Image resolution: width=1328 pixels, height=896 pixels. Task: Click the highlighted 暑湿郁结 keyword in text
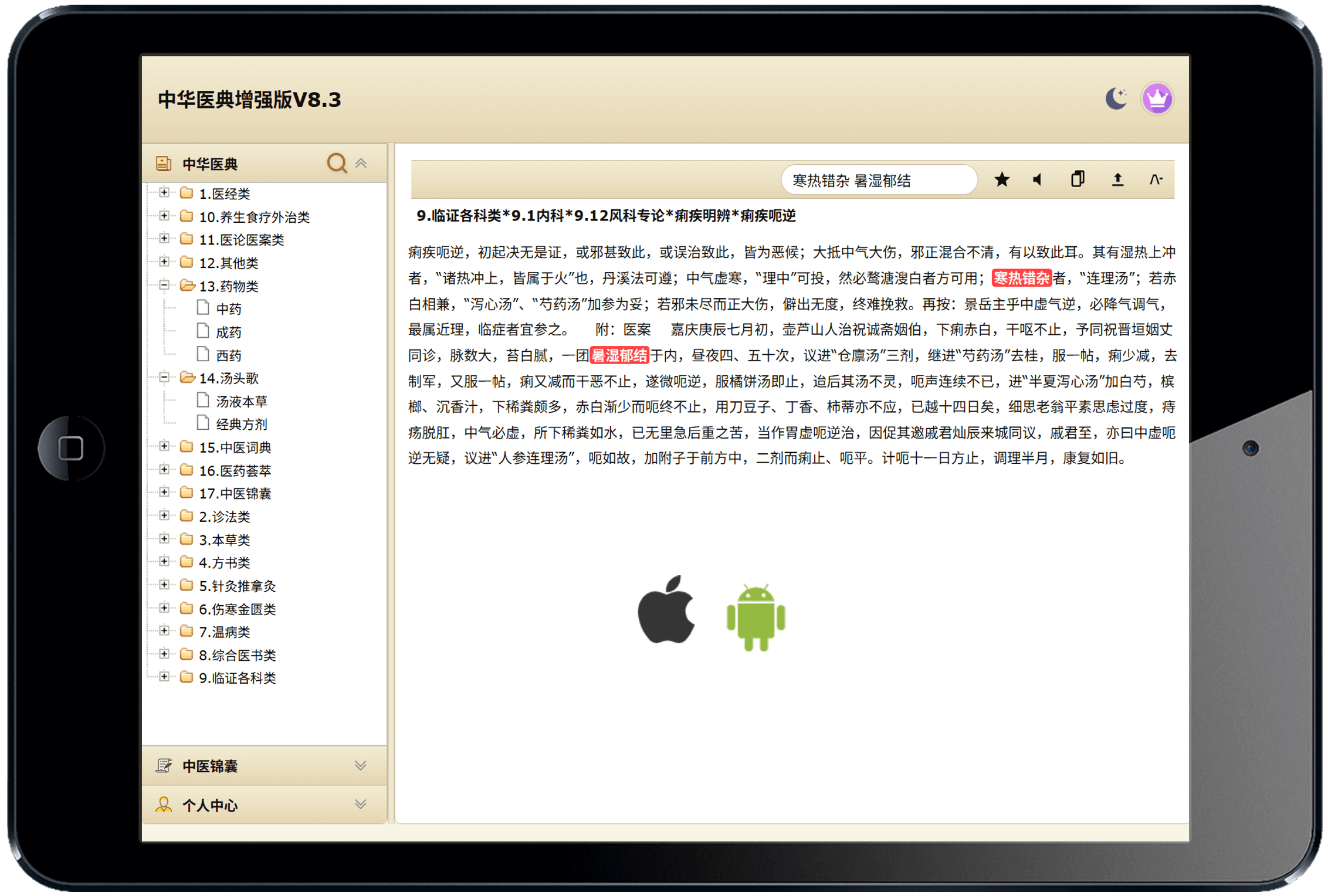(x=619, y=356)
